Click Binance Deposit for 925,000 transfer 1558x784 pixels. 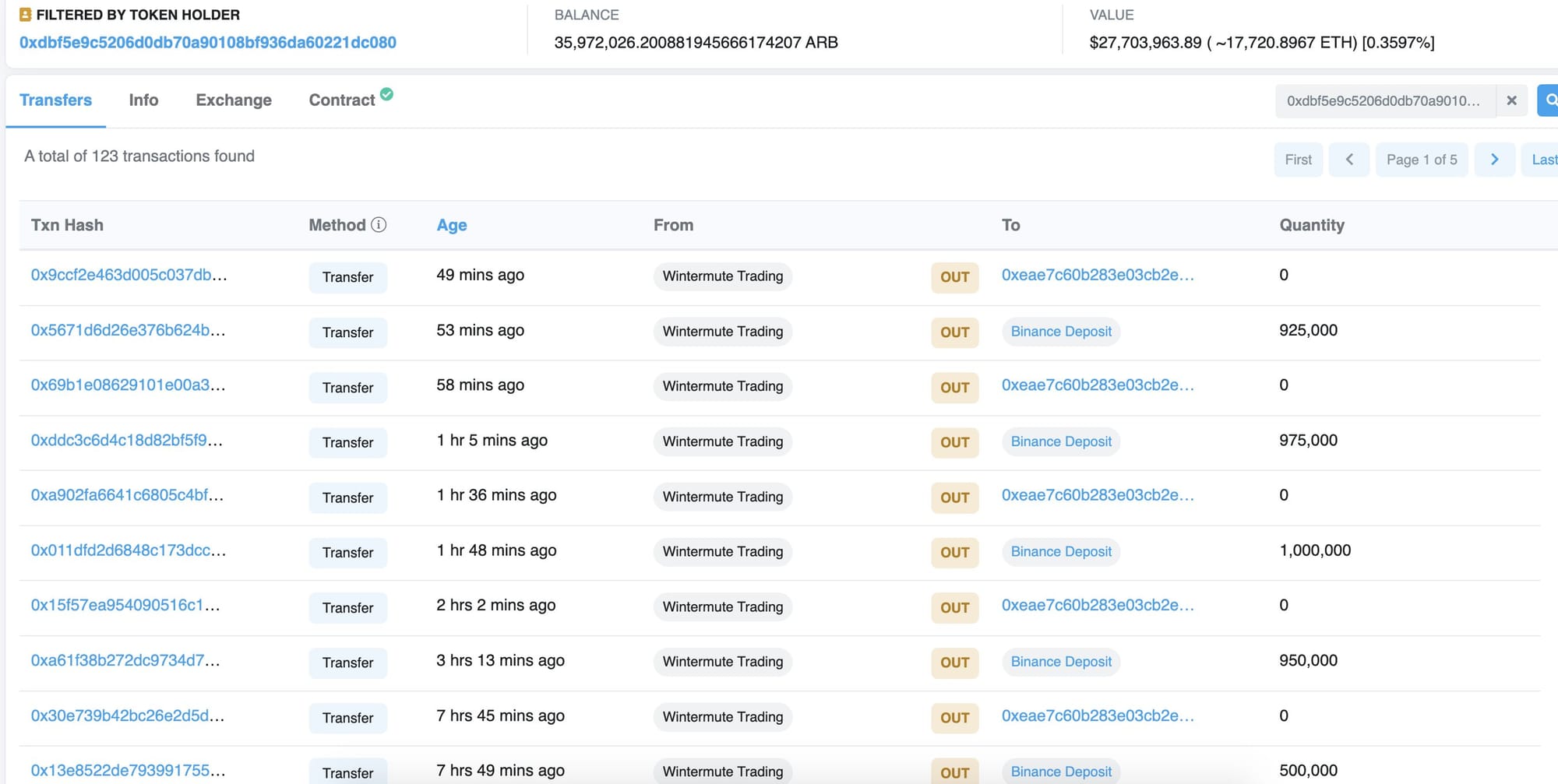1061,332
